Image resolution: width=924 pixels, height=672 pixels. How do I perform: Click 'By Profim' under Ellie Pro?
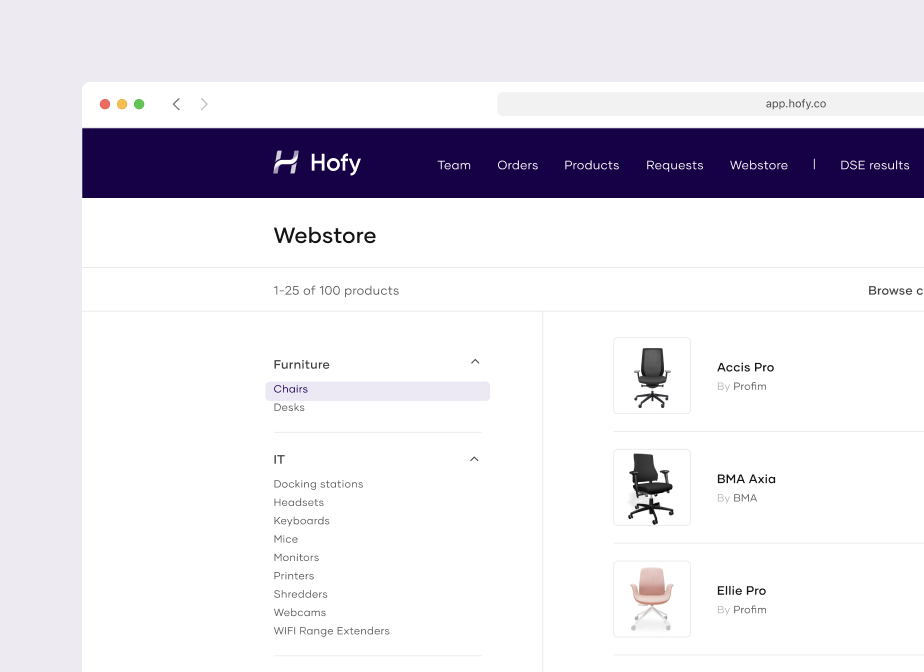tap(741, 610)
